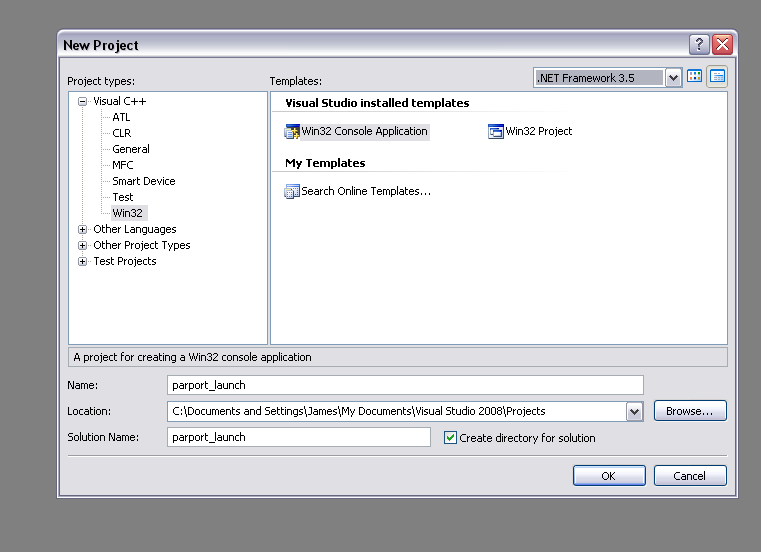Click Search Online Templates text
Image resolution: width=761 pixels, height=552 pixels.
pos(366,191)
